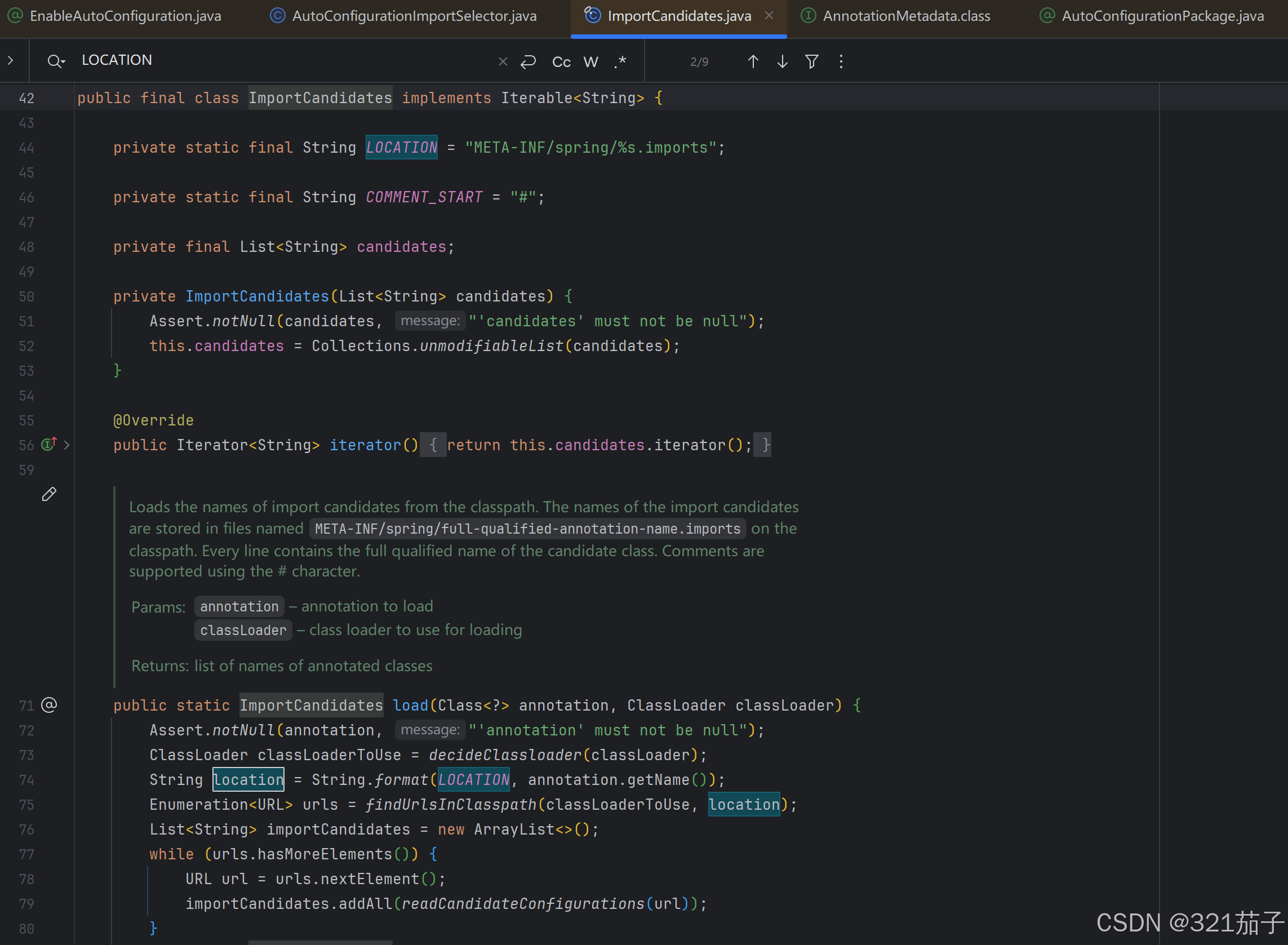Go to next search occurrence arrow
This screenshot has width=1288, height=945.
point(782,61)
